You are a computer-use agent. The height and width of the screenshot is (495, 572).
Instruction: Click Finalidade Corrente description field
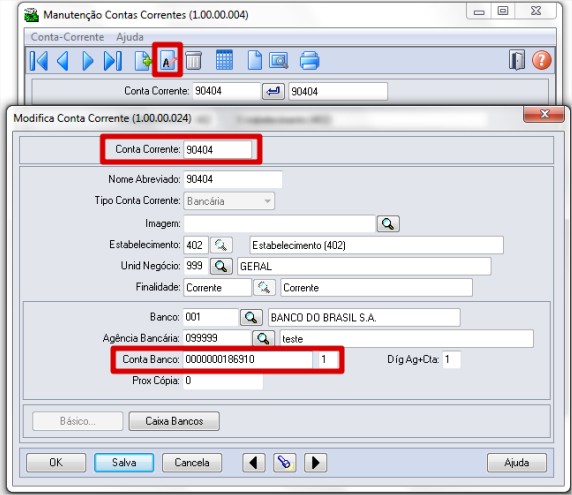point(376,287)
